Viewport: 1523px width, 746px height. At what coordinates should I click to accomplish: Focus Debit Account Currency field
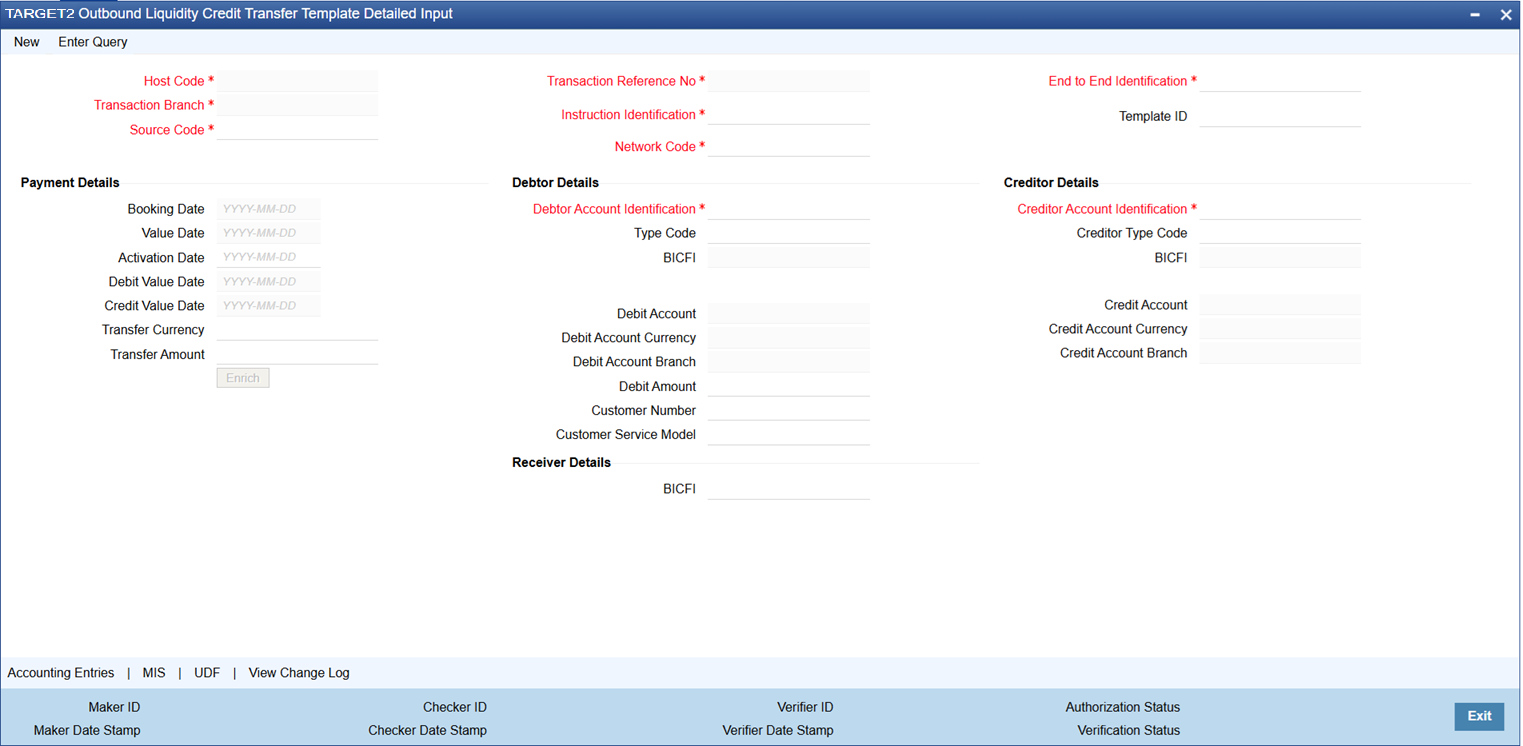click(x=789, y=338)
